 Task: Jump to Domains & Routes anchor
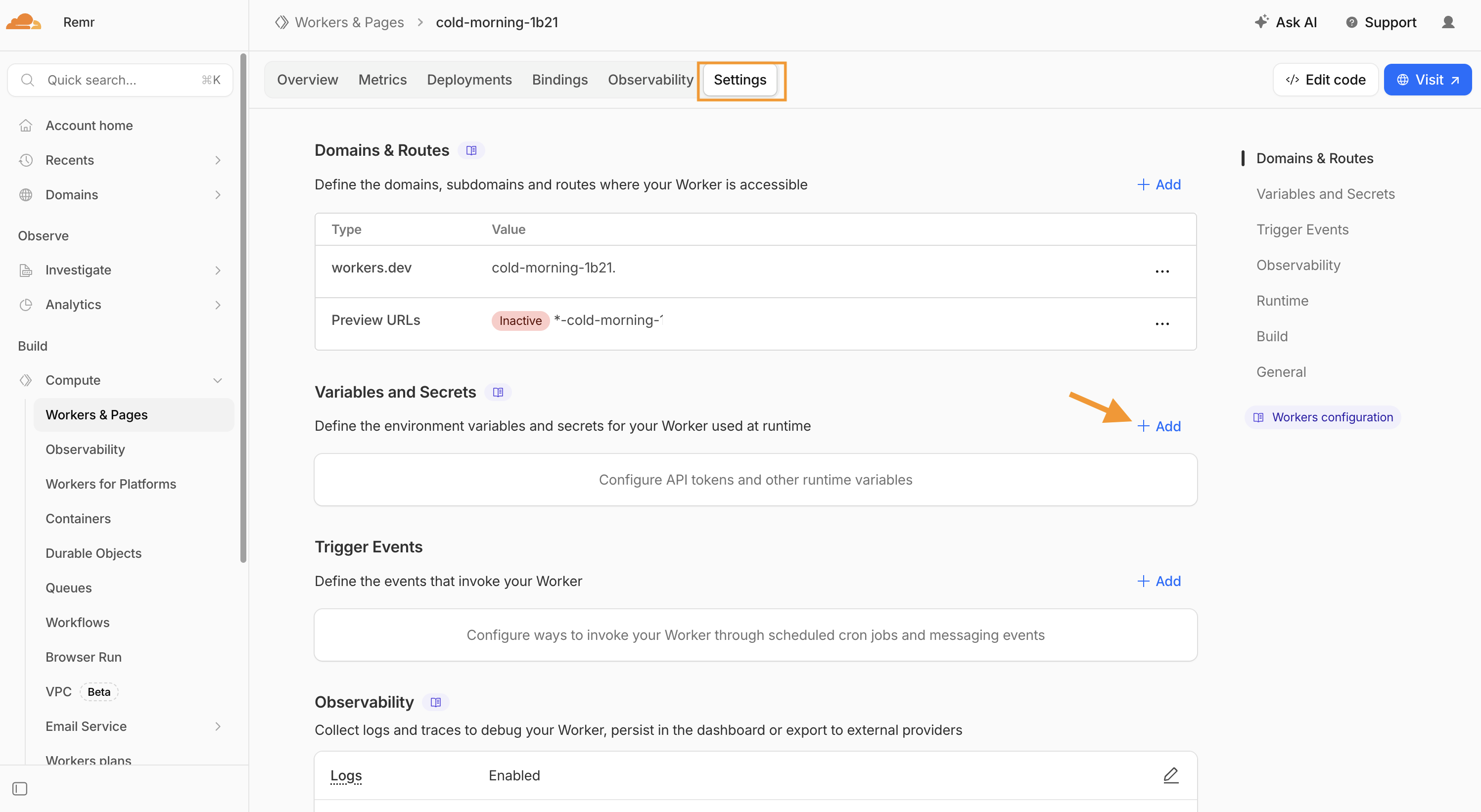[x=1314, y=158]
